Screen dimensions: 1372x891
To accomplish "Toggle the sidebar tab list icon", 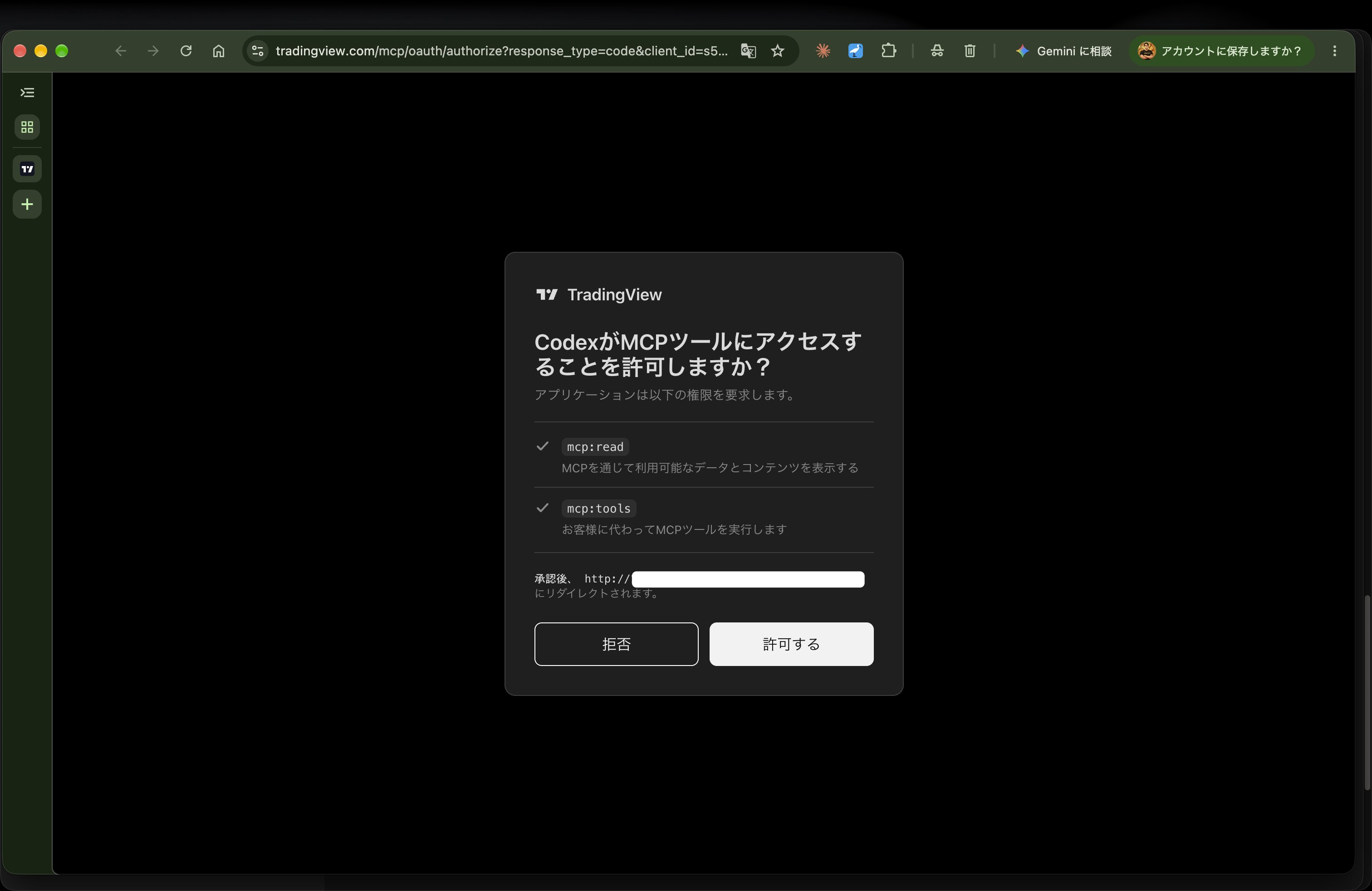I will (27, 93).
